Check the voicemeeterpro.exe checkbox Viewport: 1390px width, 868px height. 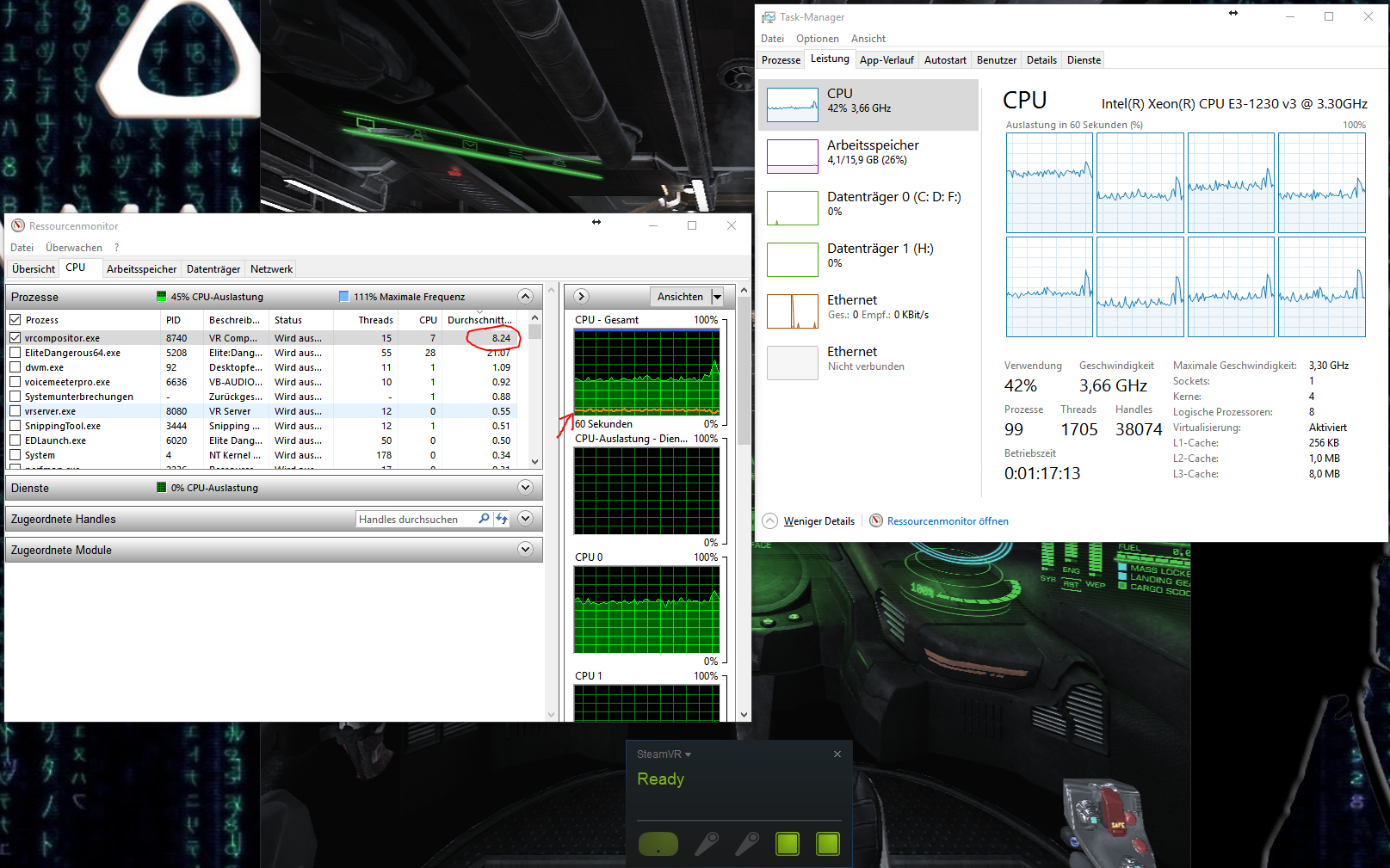[15, 382]
